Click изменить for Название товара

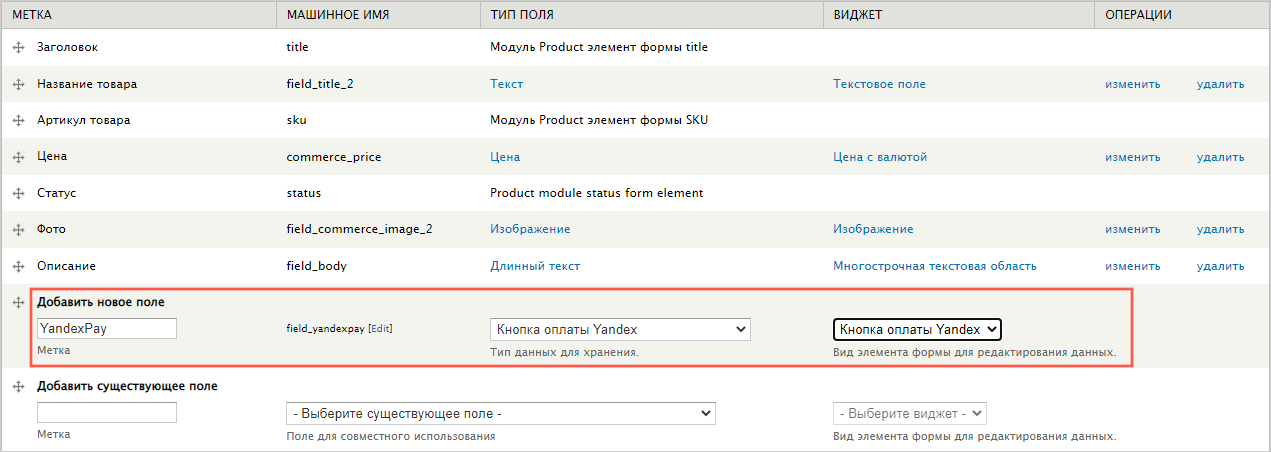(1132, 84)
